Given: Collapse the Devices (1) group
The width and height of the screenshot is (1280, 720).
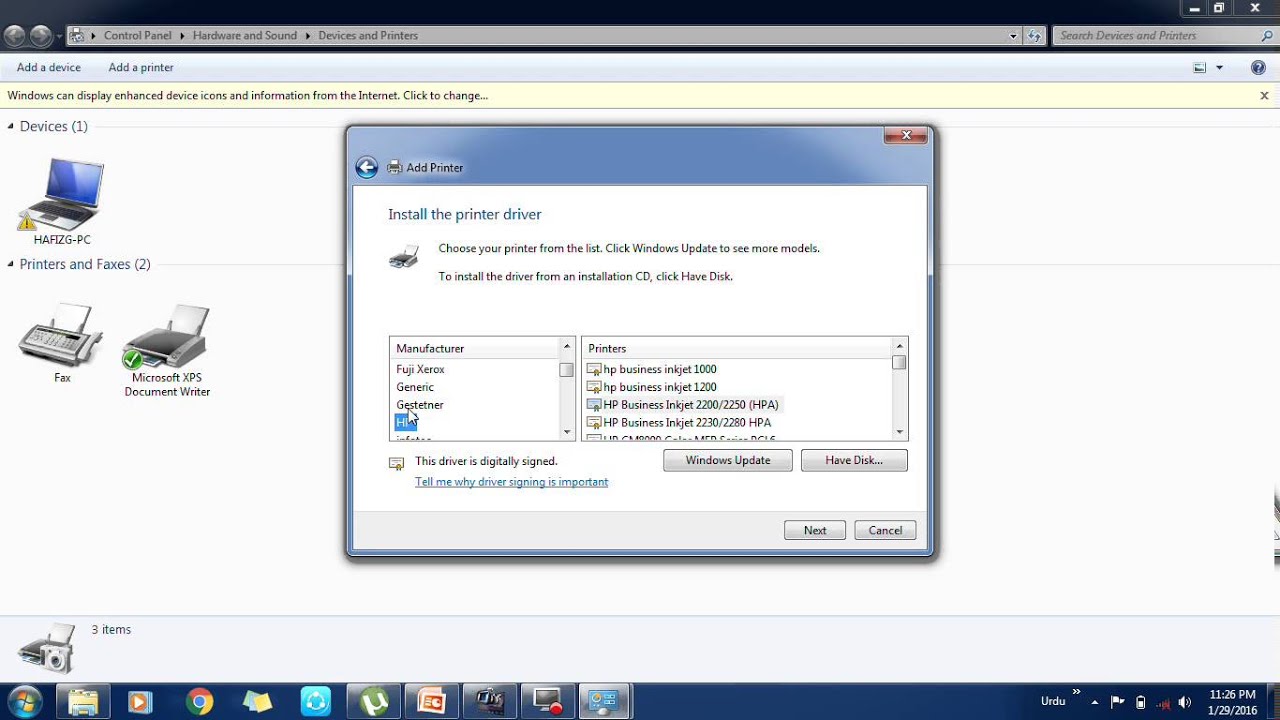Looking at the screenshot, I should [x=11, y=126].
